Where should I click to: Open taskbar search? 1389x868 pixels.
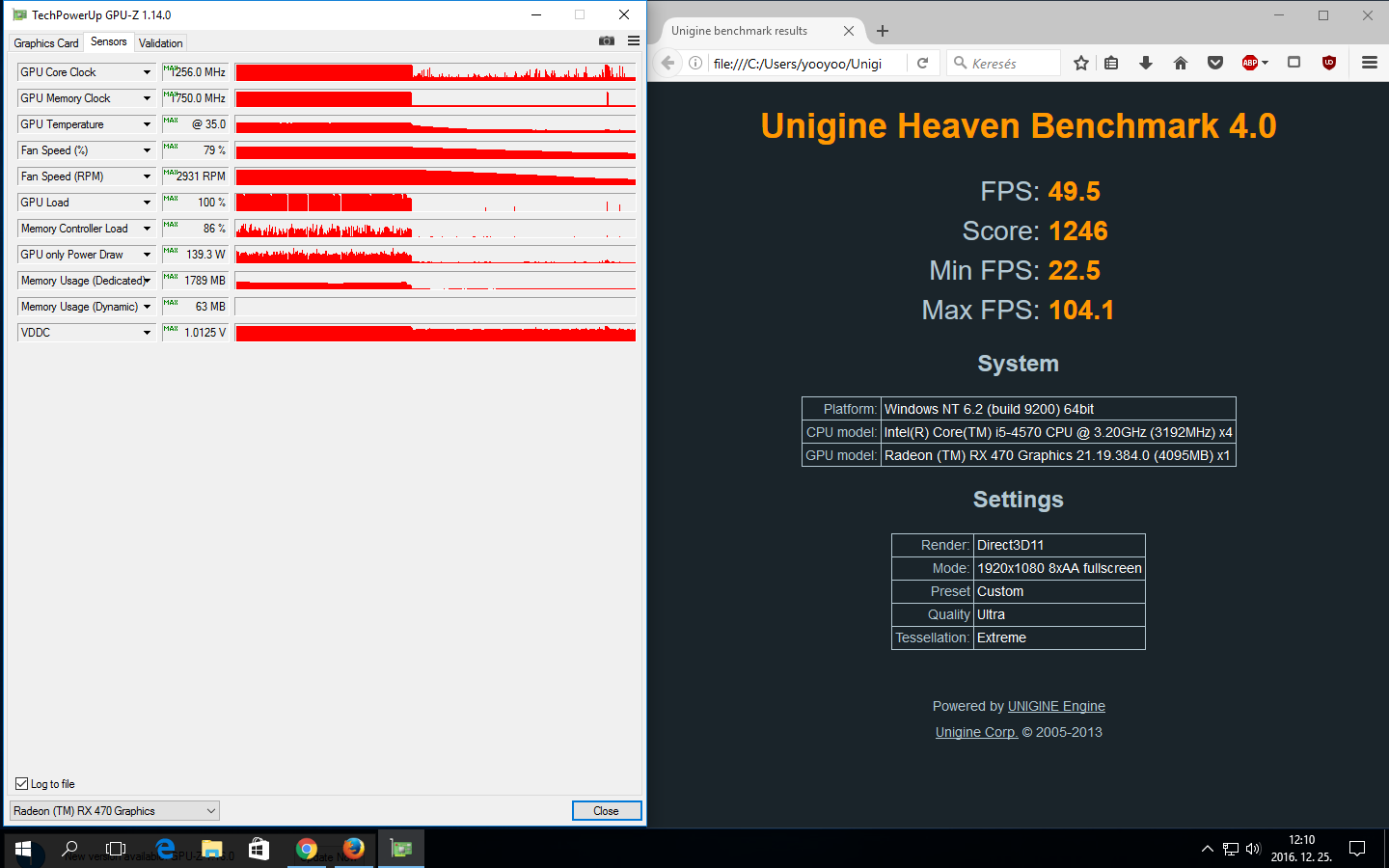pyautogui.click(x=70, y=849)
